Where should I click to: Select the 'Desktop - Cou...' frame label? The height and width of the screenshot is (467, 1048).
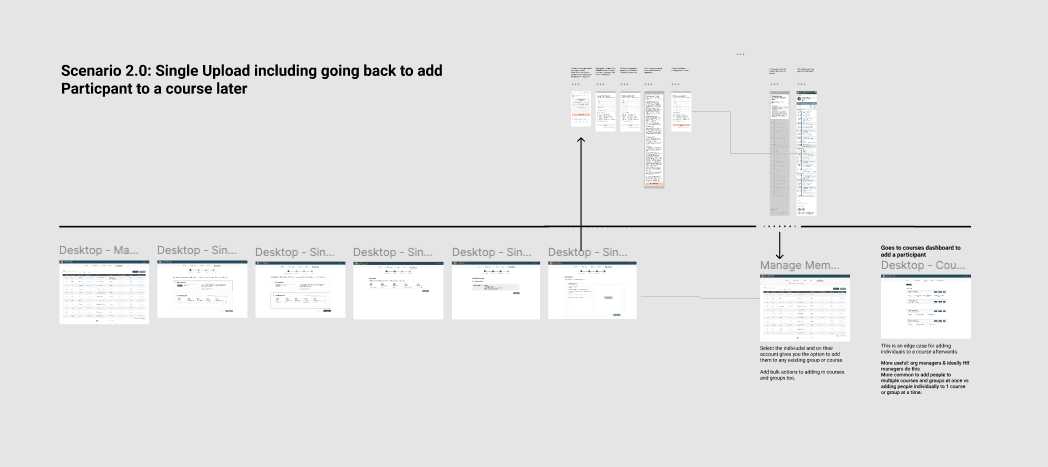pyautogui.click(x=922, y=265)
